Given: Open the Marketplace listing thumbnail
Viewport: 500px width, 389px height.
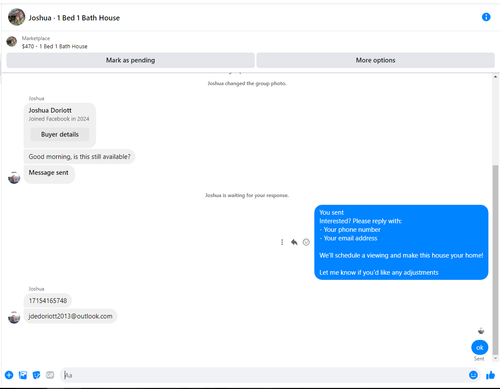Looking at the screenshot, I should coord(12,42).
